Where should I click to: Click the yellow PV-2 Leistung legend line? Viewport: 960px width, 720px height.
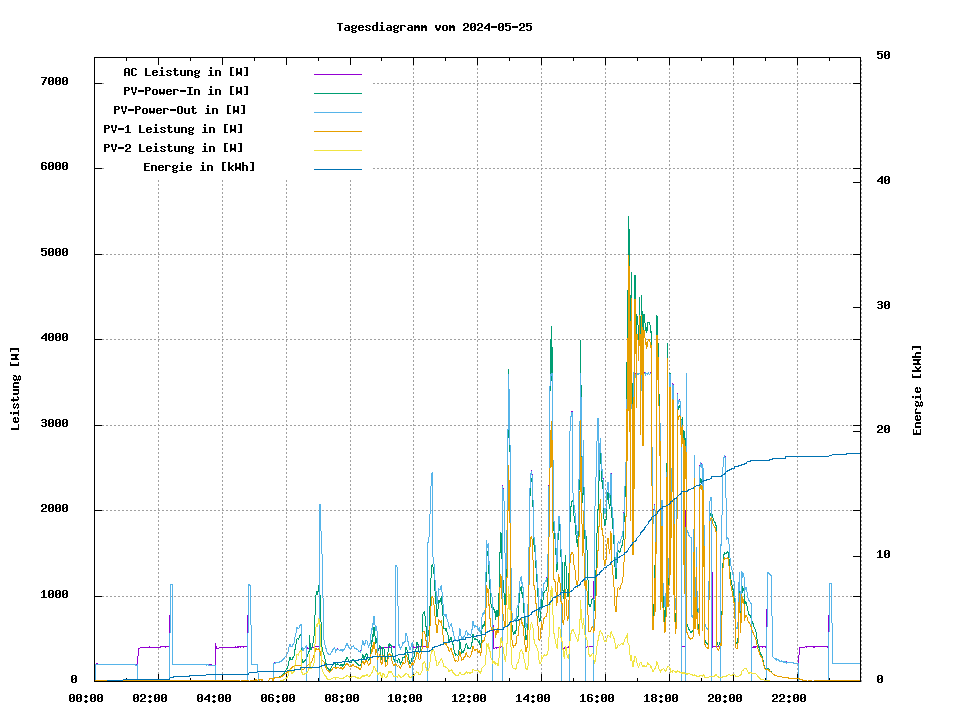(337, 150)
